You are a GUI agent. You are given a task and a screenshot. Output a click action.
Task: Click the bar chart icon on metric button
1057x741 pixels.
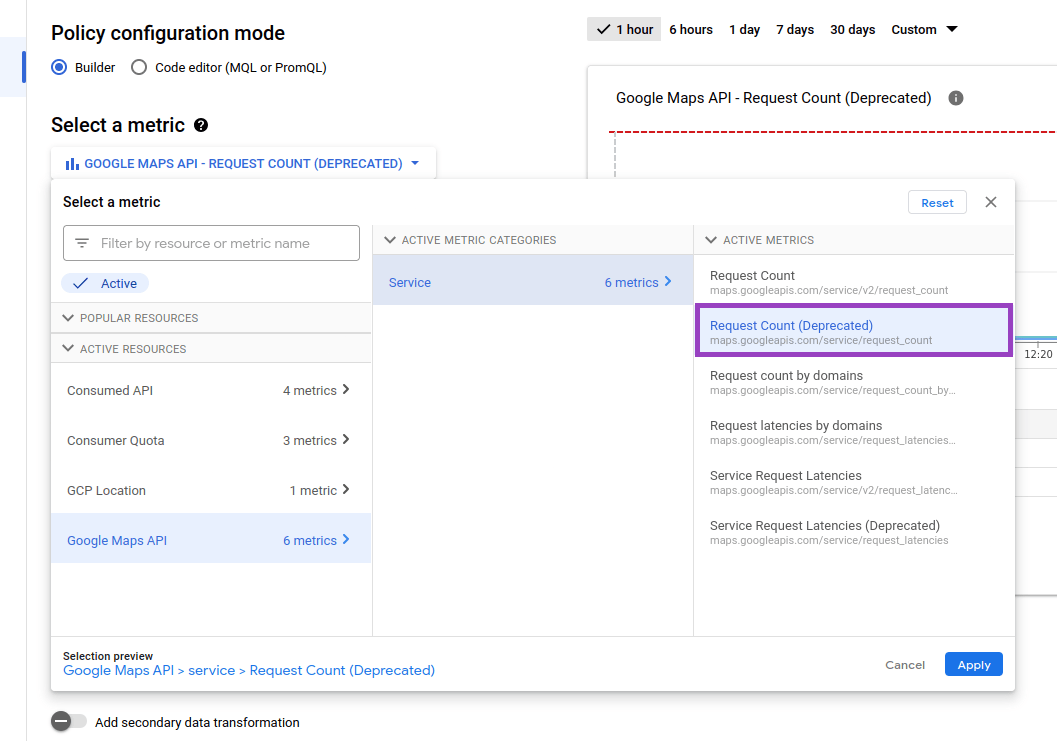[x=71, y=164]
